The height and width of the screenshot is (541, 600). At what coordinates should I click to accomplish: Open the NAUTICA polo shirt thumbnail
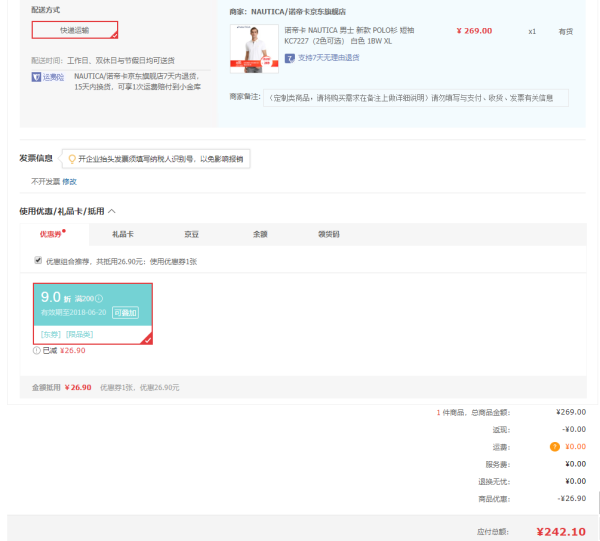[x=254, y=49]
